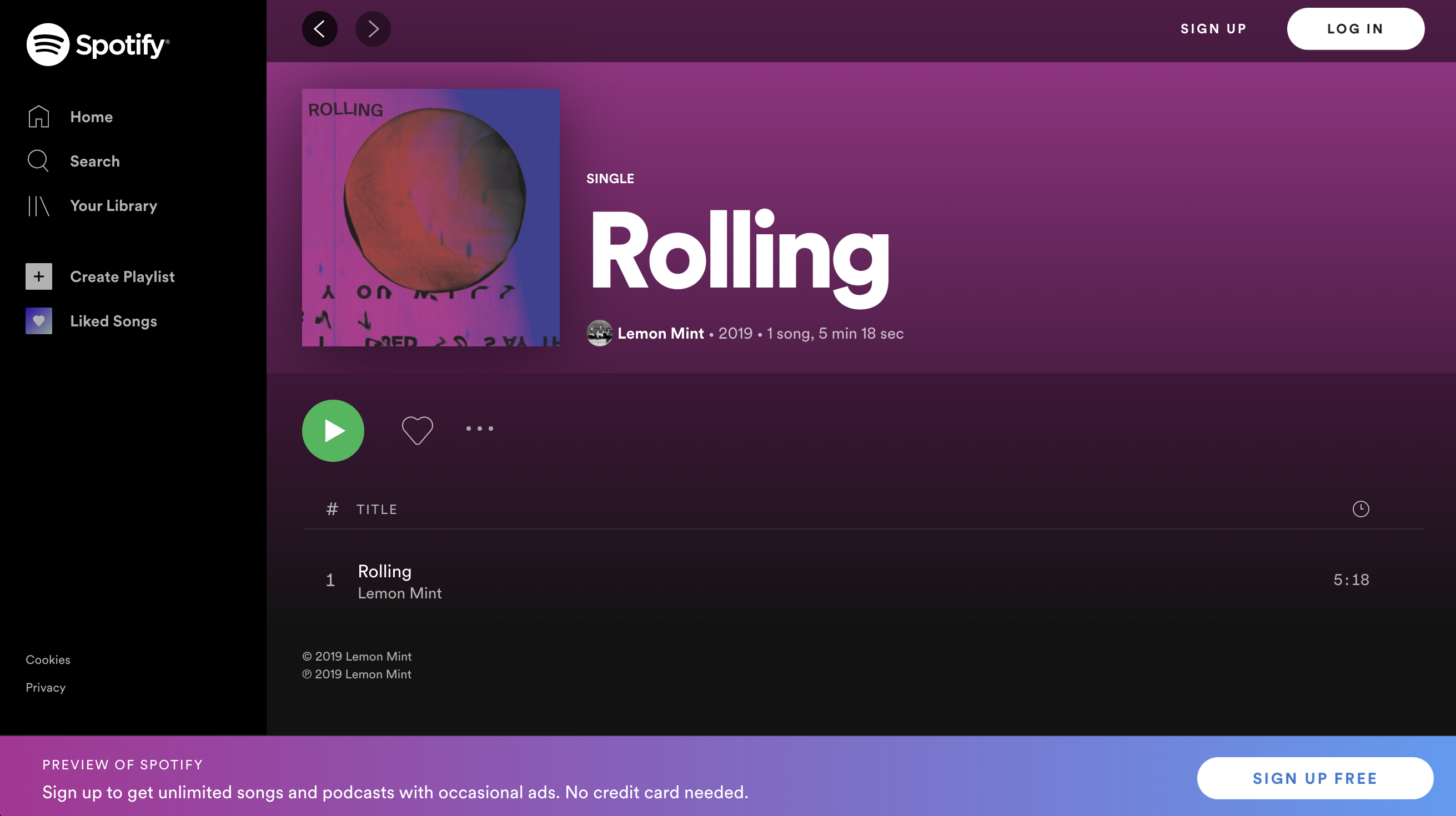
Task: Open the Cookies link
Action: (x=48, y=660)
